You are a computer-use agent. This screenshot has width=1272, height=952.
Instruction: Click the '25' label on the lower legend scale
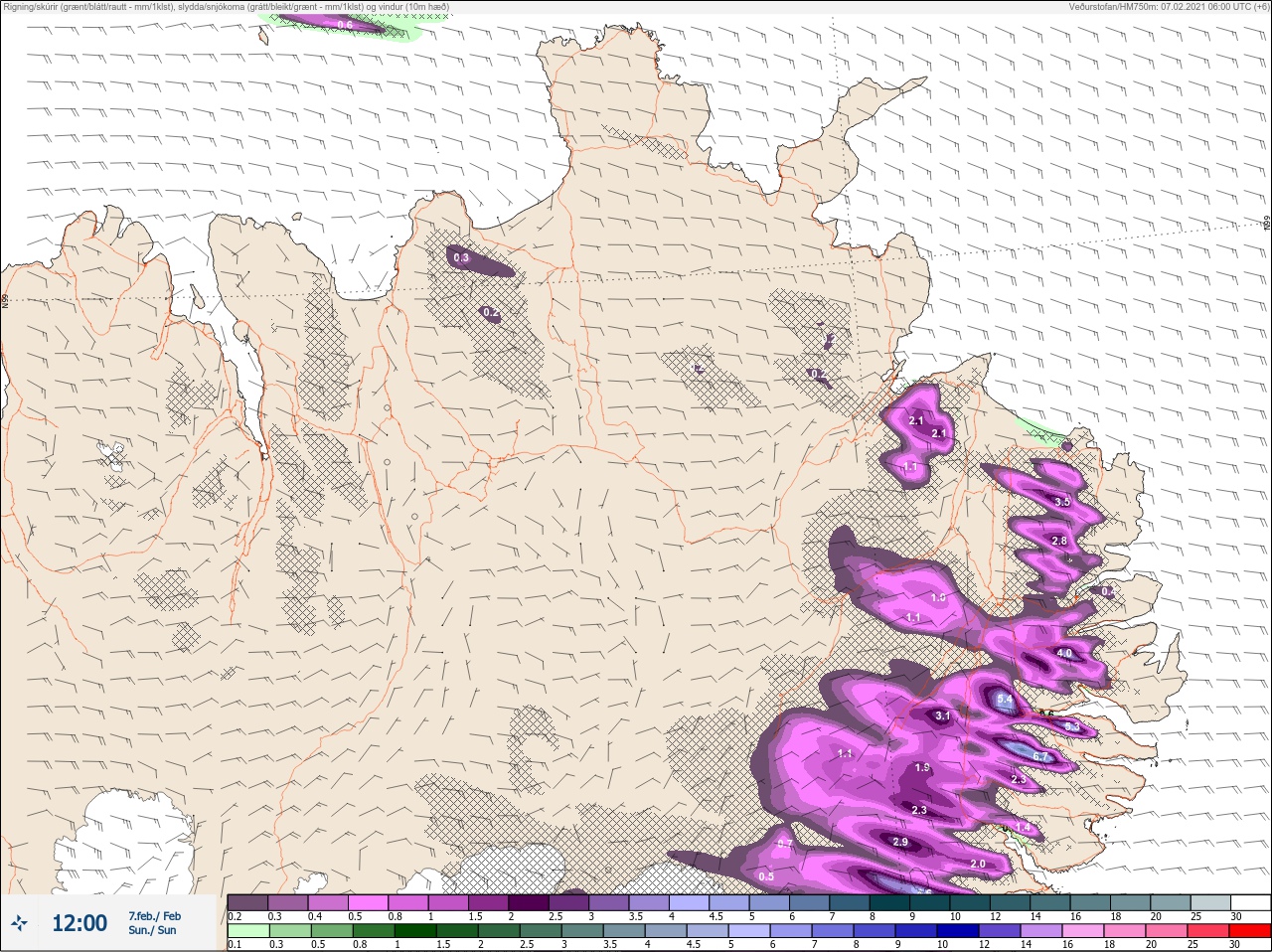[1192, 945]
